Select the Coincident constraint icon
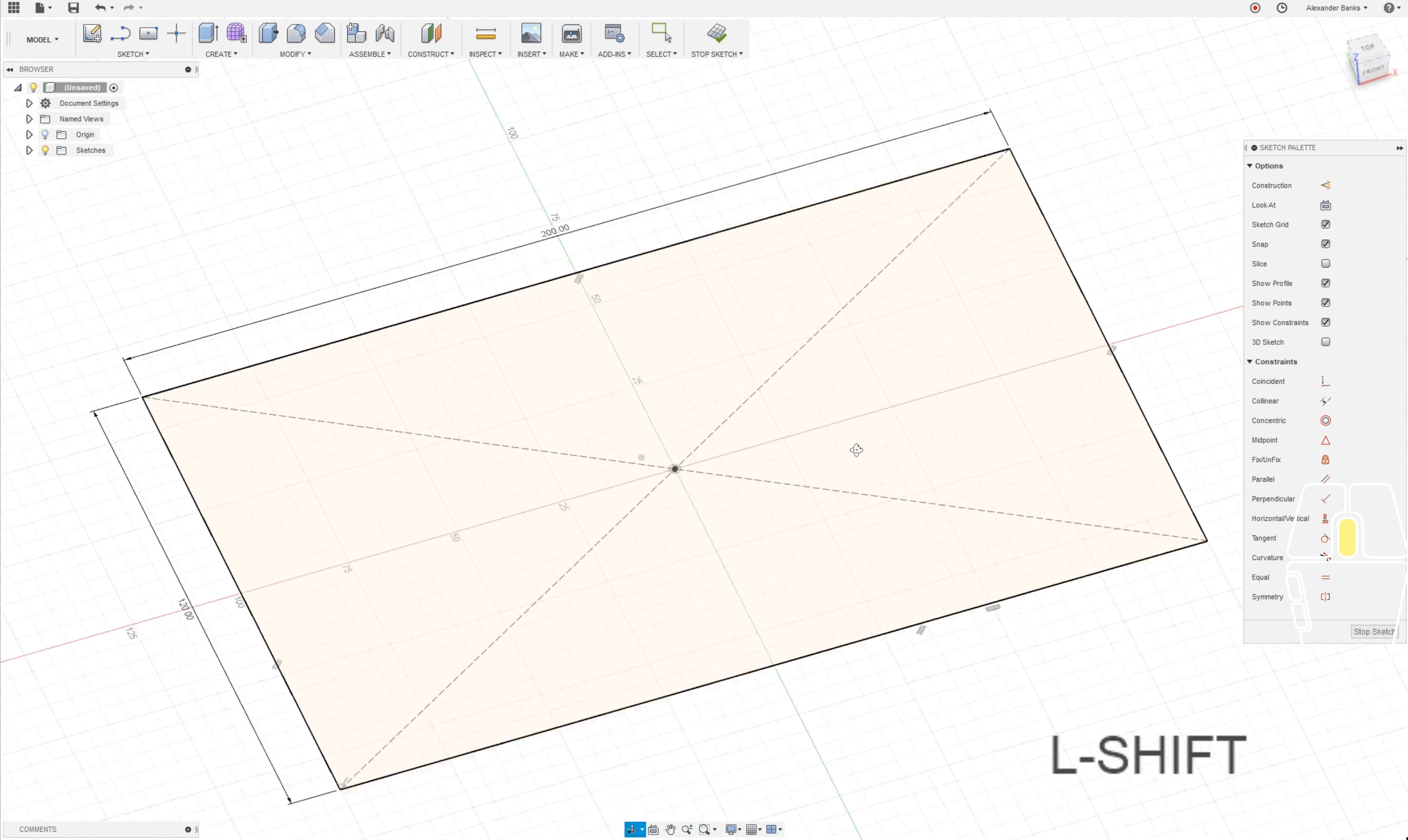Viewport: 1408px width, 840px height. coord(1325,382)
